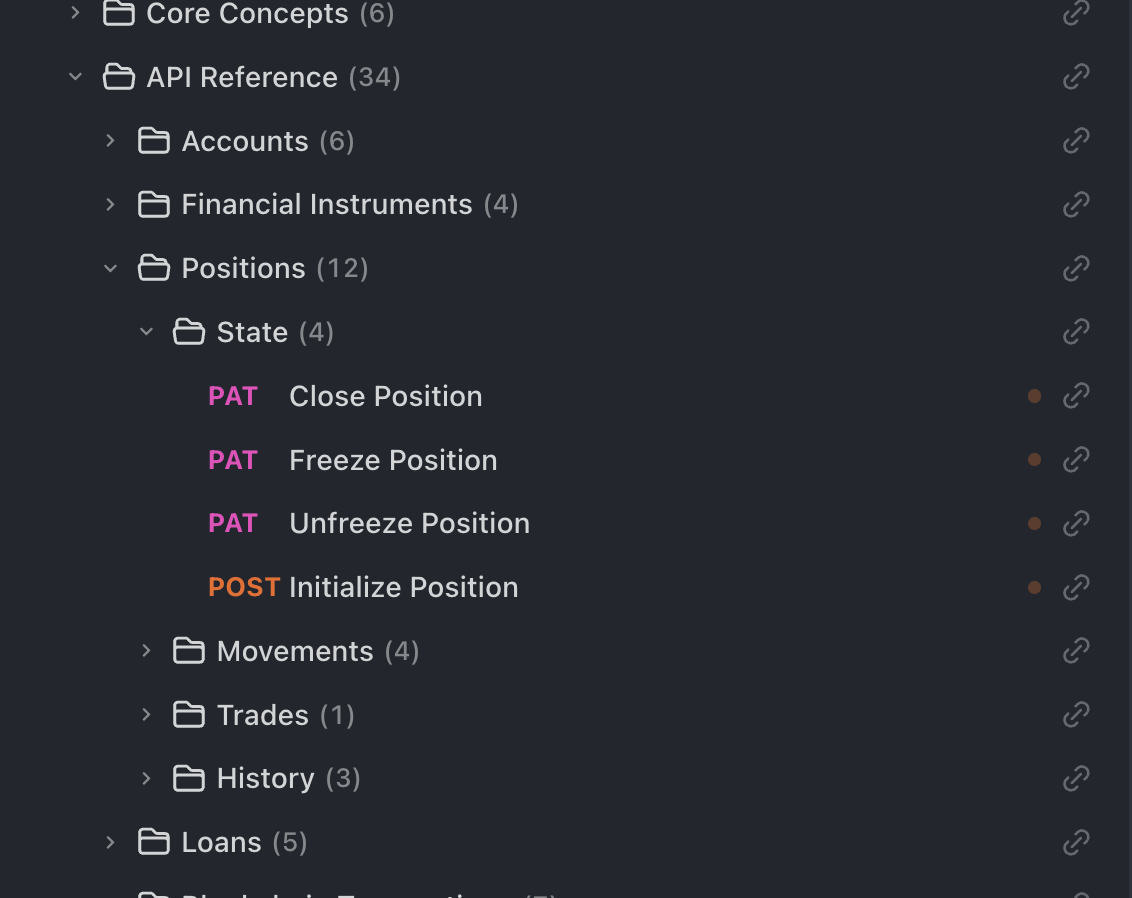Collapse the API Reference folder
This screenshot has width=1132, height=898.
pyautogui.click(x=76, y=77)
